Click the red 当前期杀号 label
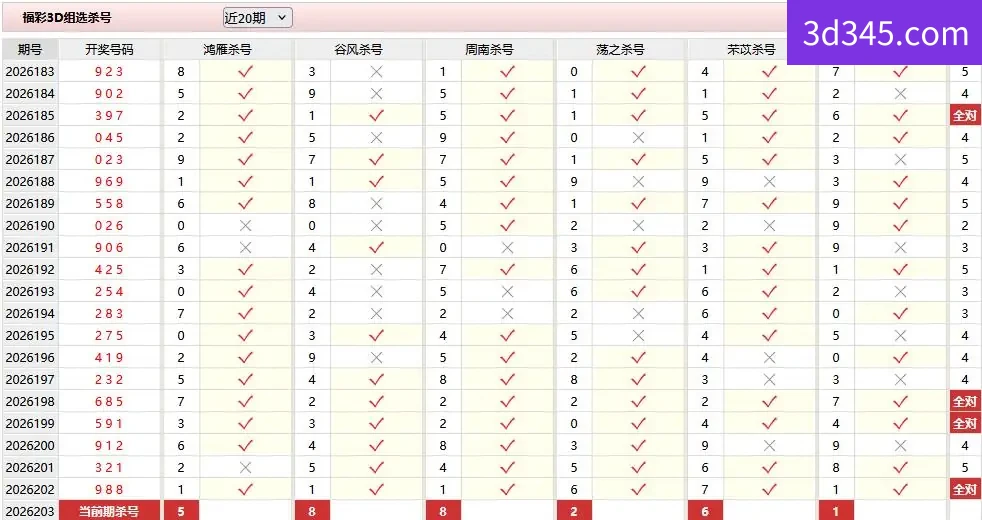Screen dimensions: 982x520 pyautogui.click(x=110, y=511)
